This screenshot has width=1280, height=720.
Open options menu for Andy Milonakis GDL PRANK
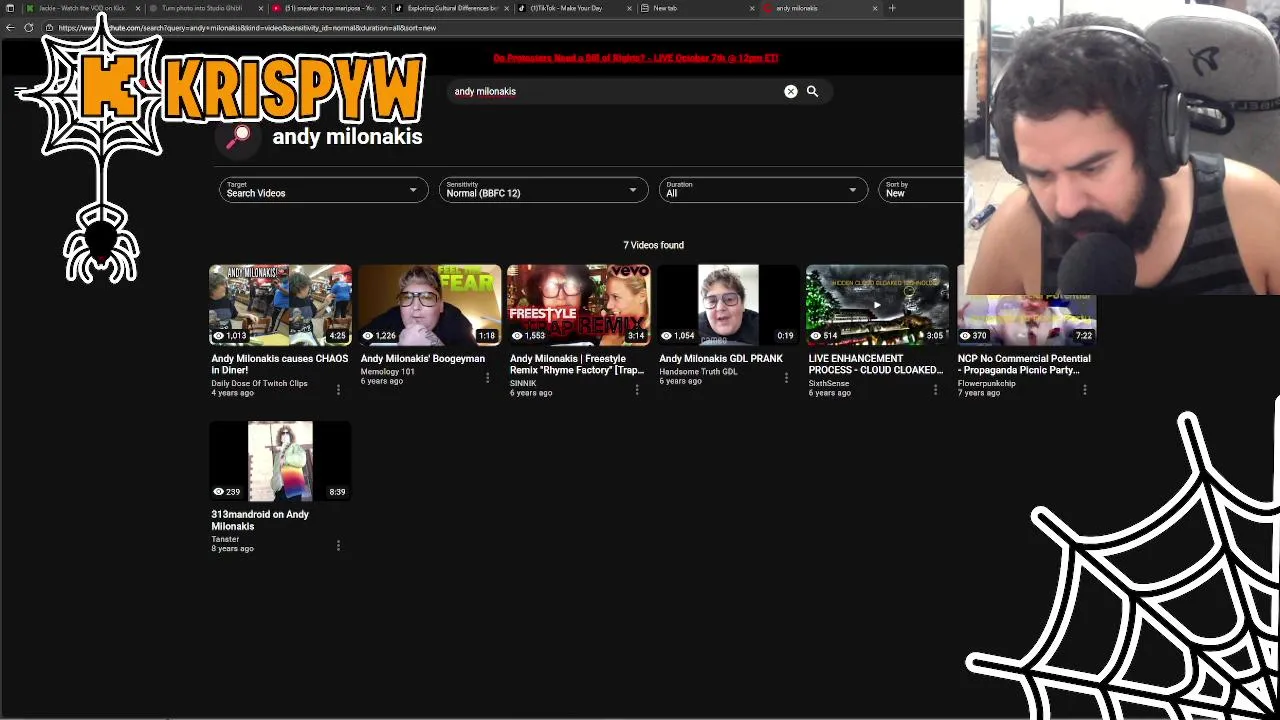[x=786, y=377]
